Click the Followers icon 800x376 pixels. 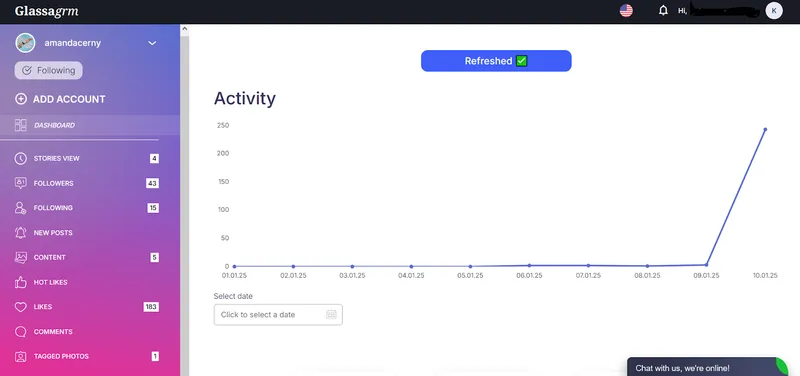pyautogui.click(x=20, y=183)
